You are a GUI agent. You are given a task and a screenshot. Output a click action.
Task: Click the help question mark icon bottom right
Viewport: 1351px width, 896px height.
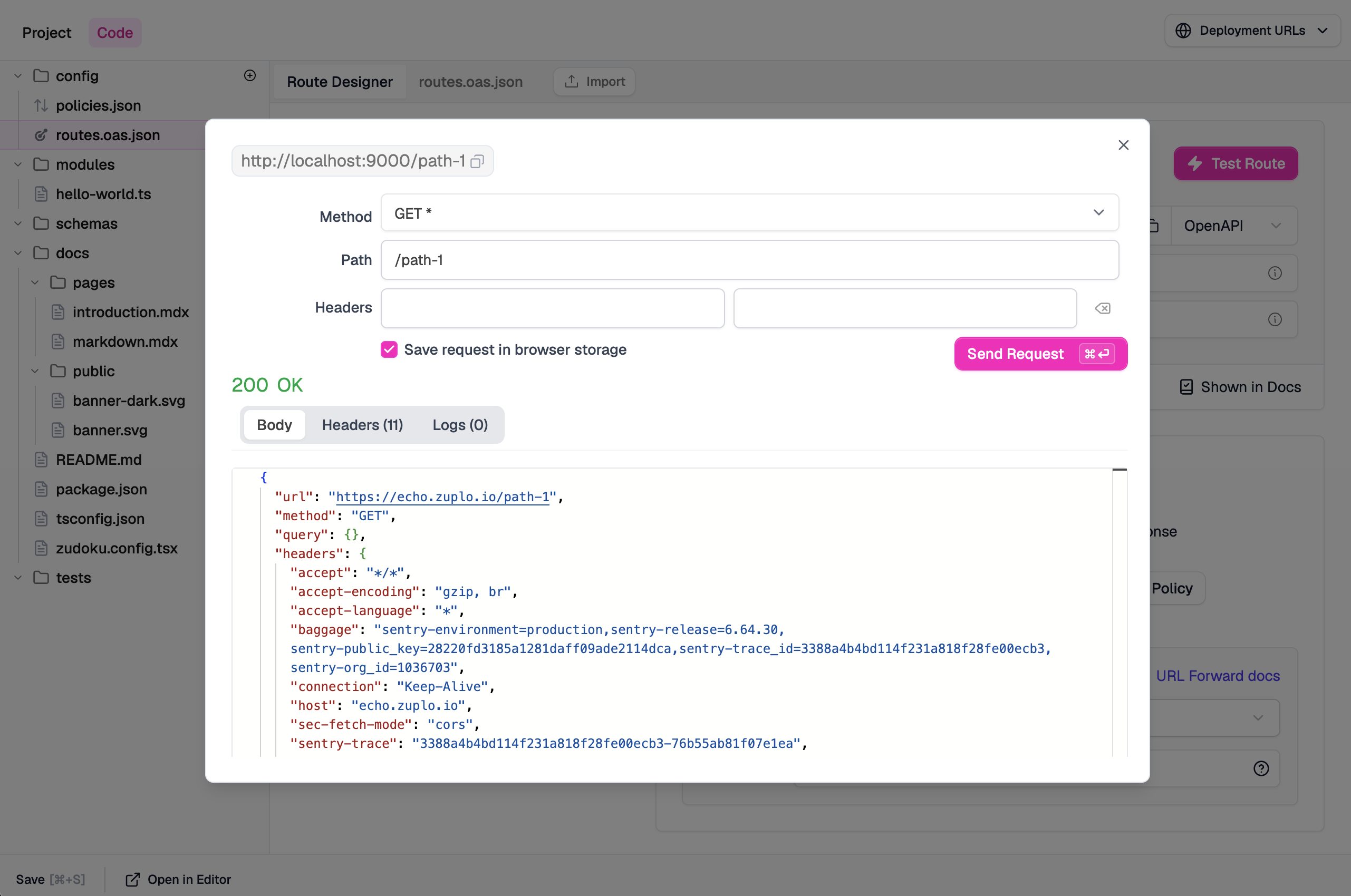point(1261,768)
